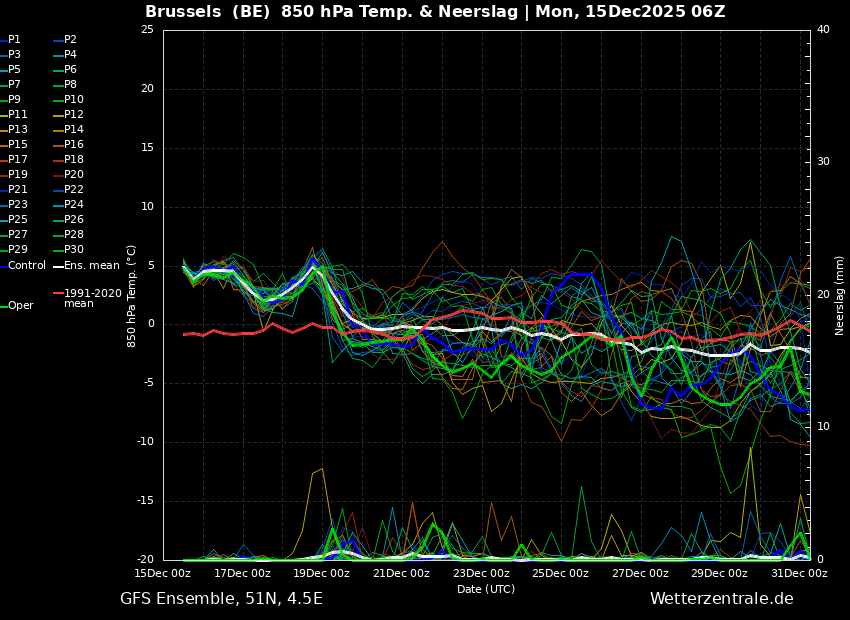850x620 pixels.
Task: Click the 23Dec 00z date label
Action: tap(481, 573)
